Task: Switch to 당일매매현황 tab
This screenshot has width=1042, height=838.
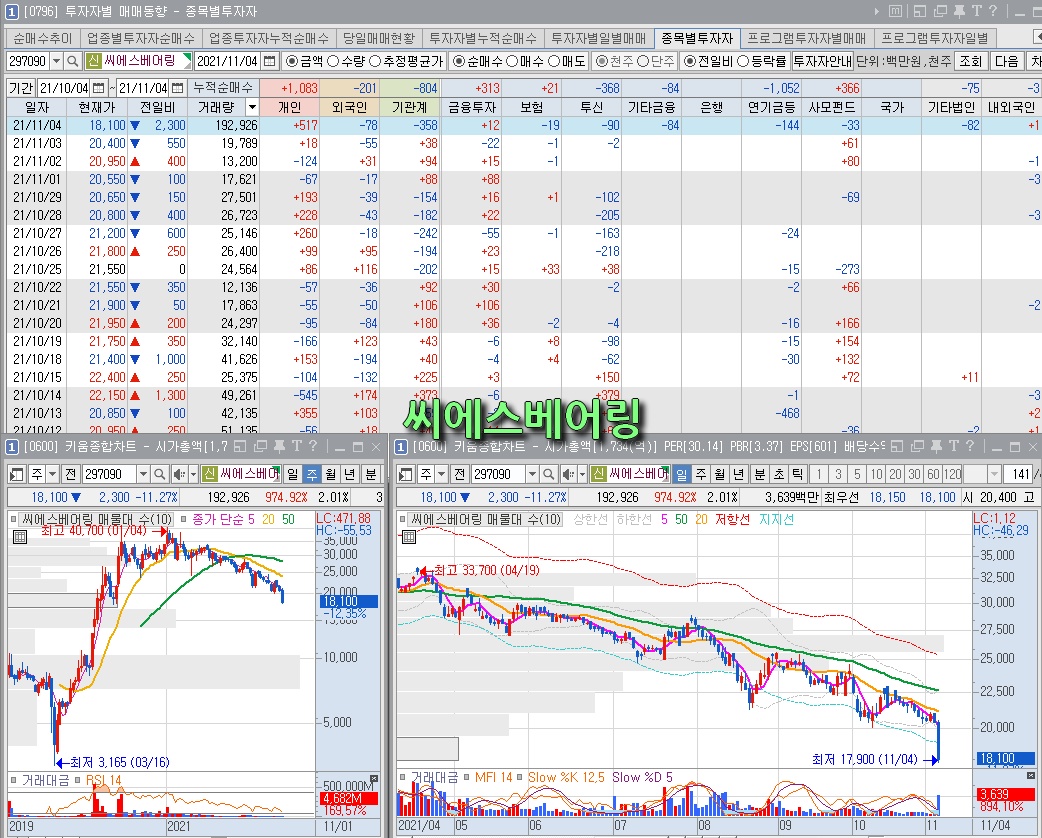Action: [379, 38]
